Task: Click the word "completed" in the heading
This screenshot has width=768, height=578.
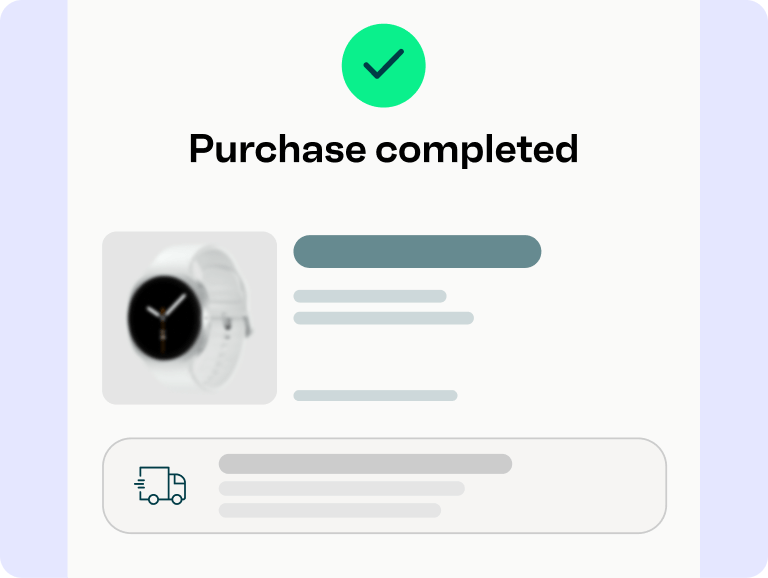Action: (x=477, y=149)
